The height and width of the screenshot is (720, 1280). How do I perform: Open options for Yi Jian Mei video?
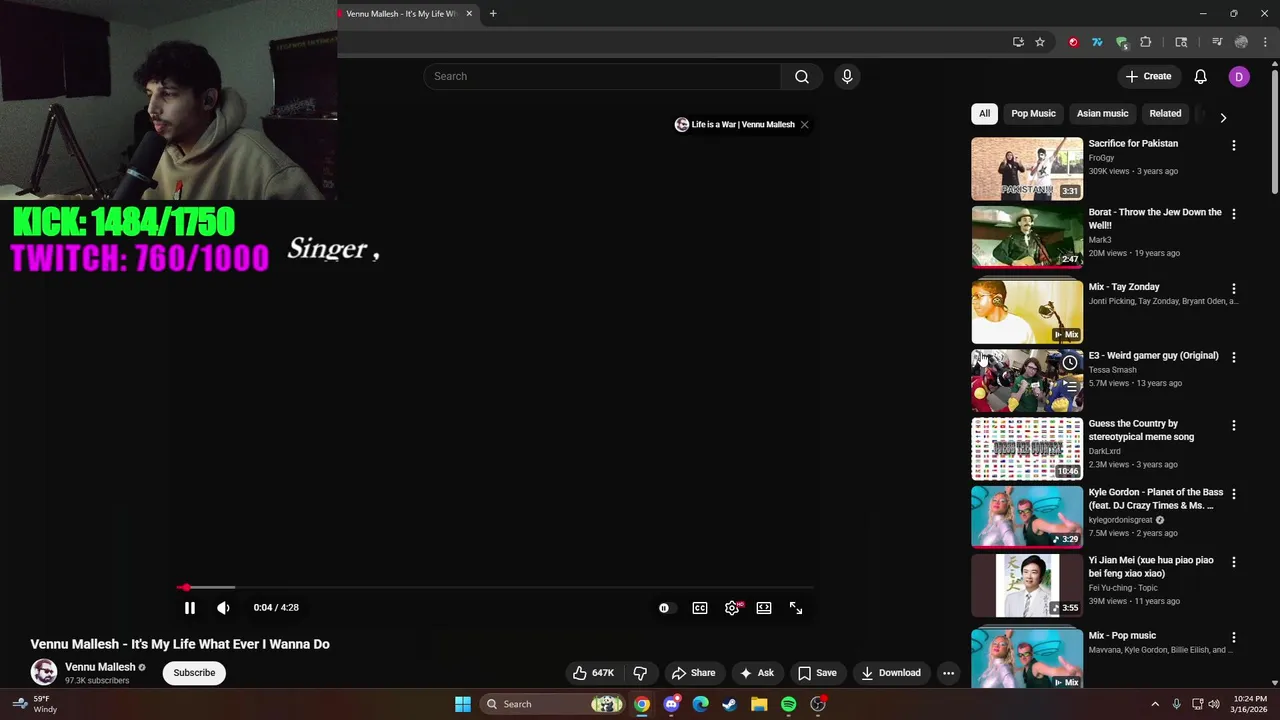(1233, 562)
